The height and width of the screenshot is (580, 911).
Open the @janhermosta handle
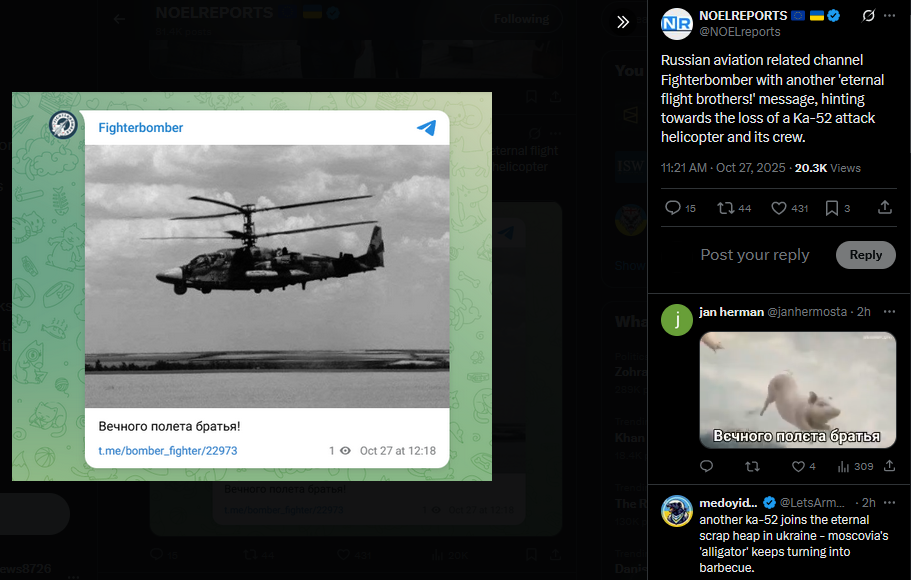click(807, 312)
